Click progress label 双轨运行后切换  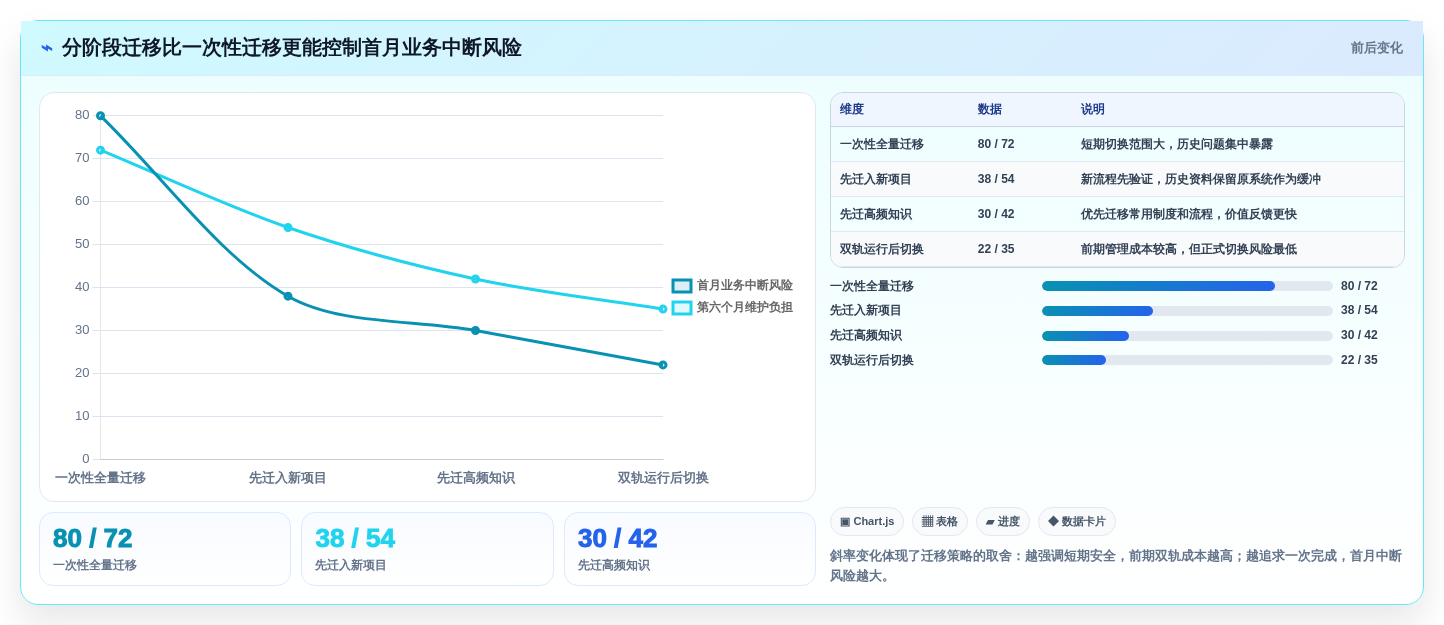click(x=872, y=360)
